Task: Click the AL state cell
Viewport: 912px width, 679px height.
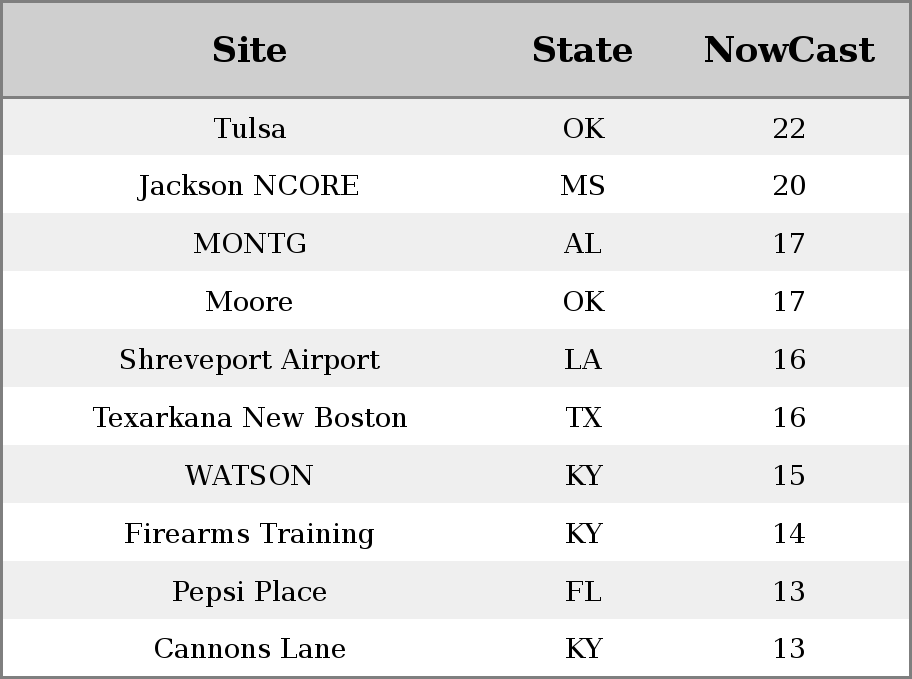Action: click(583, 244)
